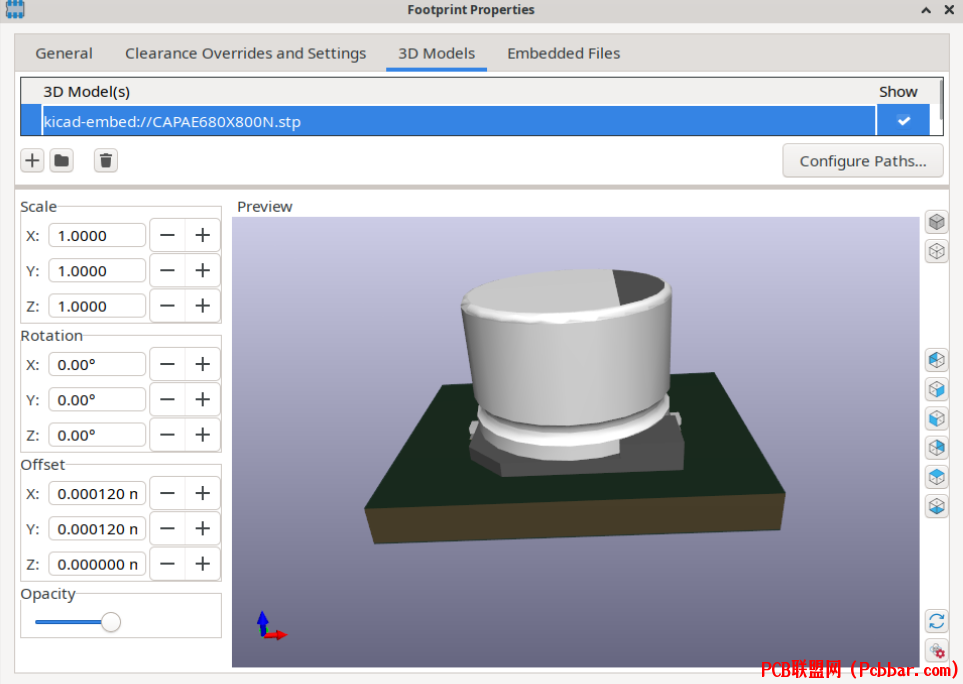Select the 3D Models tab
The width and height of the screenshot is (963, 684).
tap(437, 53)
